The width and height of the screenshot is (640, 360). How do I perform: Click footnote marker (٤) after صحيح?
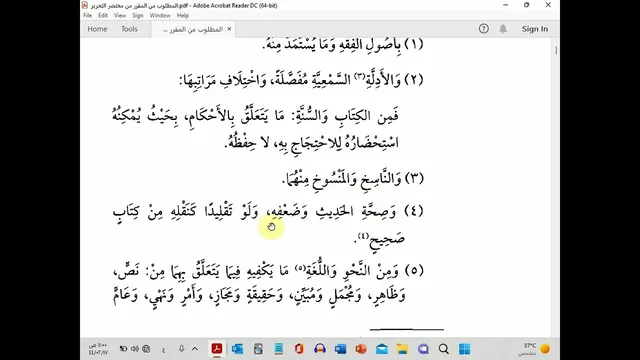tap(363, 236)
